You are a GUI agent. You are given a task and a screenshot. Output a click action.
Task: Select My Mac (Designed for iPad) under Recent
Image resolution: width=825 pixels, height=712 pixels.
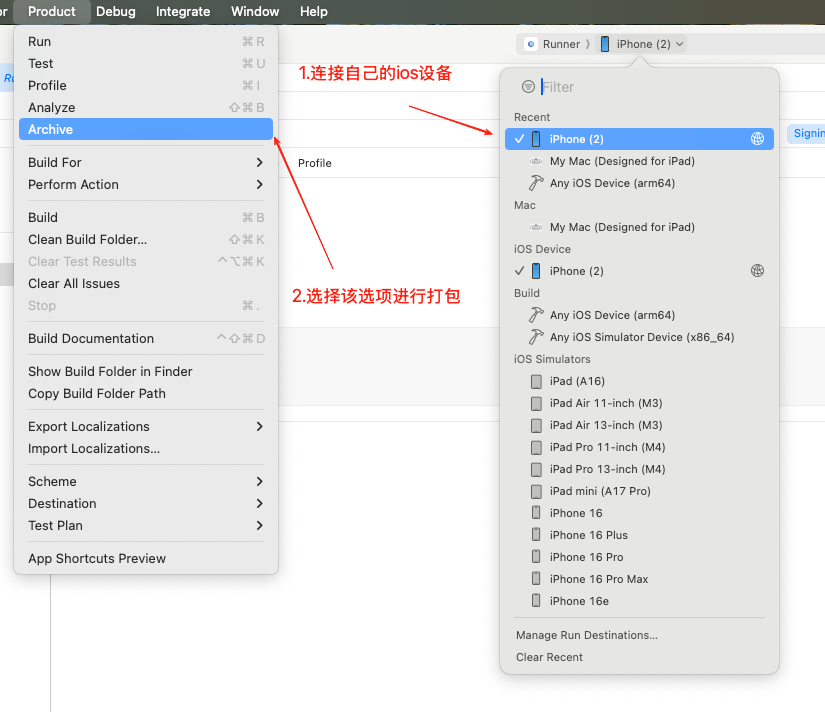pyautogui.click(x=639, y=161)
